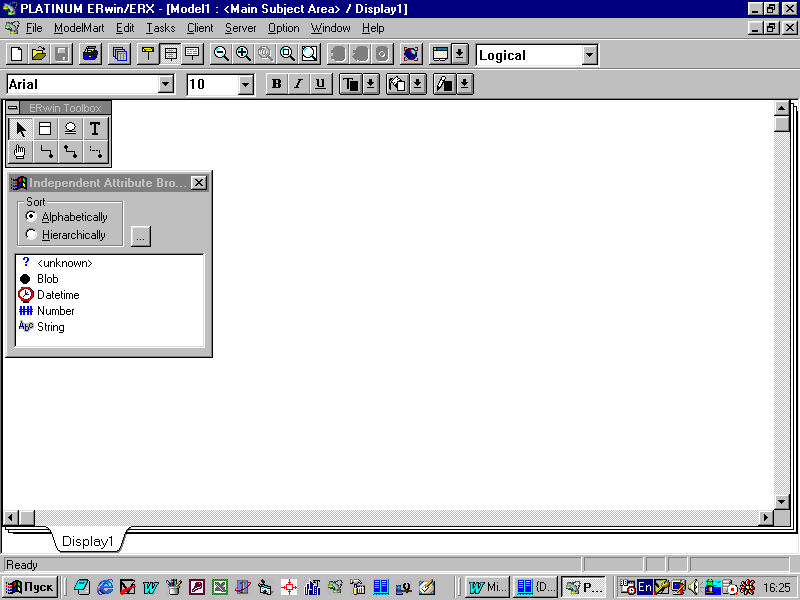
Task: Click the ellipsis button beside Sort
Action: click(x=141, y=237)
